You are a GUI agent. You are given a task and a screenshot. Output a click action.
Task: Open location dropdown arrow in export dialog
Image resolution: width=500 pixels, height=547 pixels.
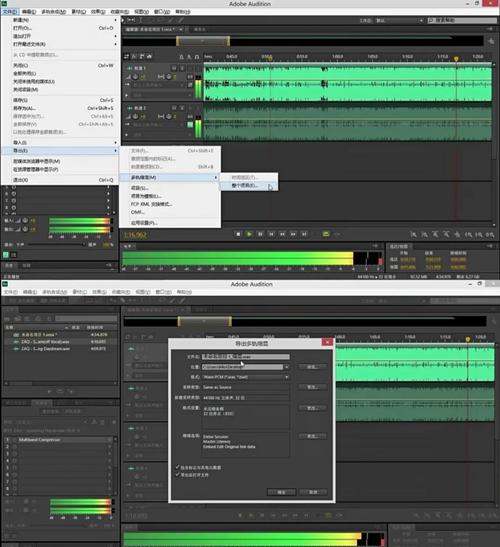point(286,367)
